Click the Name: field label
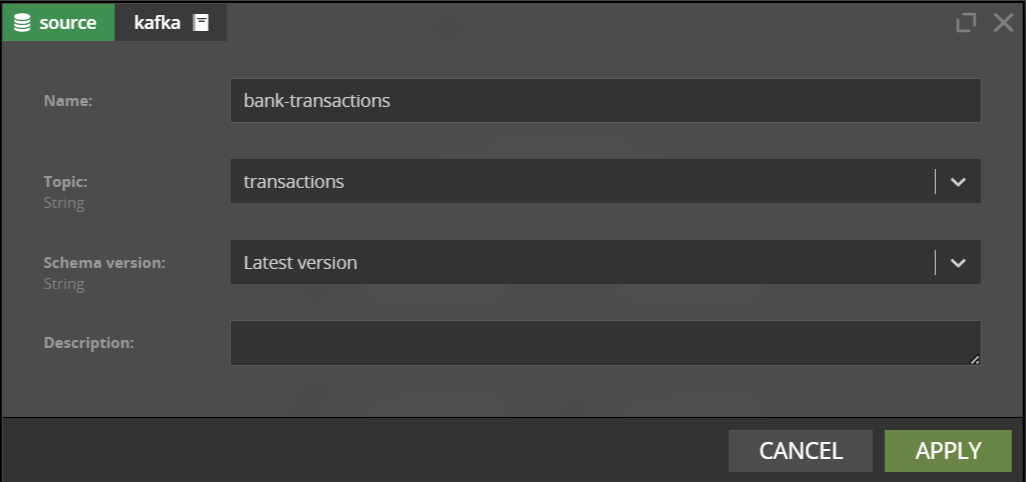The width and height of the screenshot is (1026, 482). click(68, 101)
